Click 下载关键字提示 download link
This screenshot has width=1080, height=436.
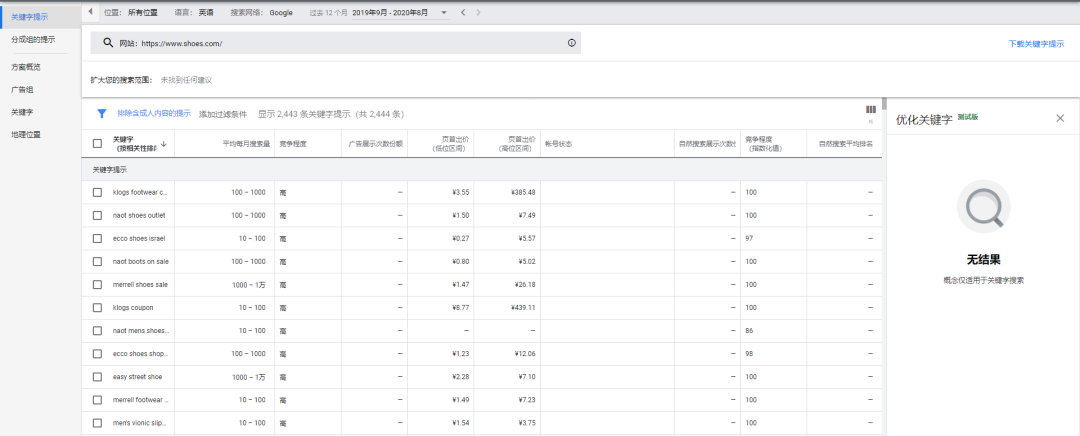tap(1036, 43)
